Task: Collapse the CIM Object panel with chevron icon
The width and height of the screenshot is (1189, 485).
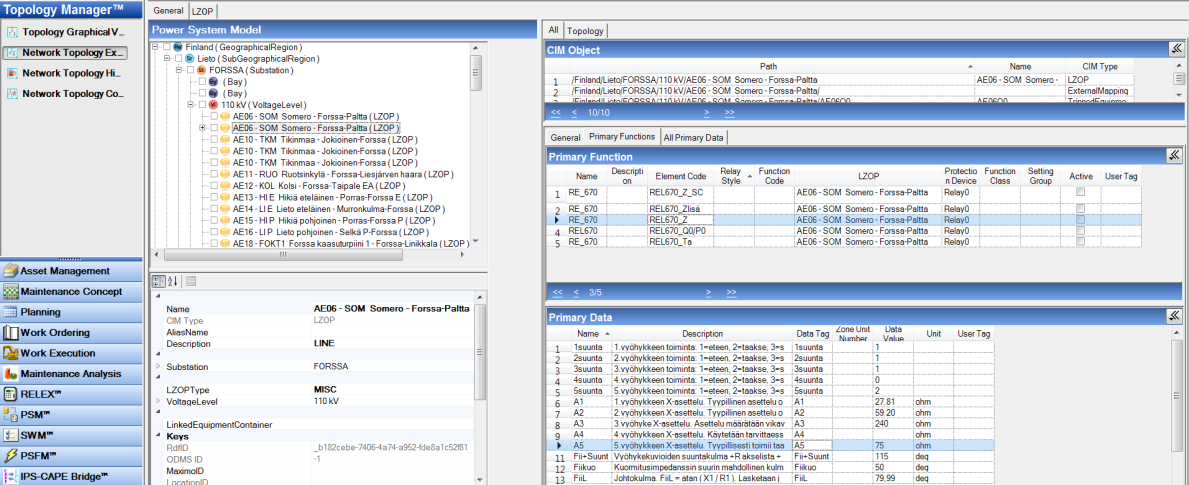Action: (x=1174, y=50)
